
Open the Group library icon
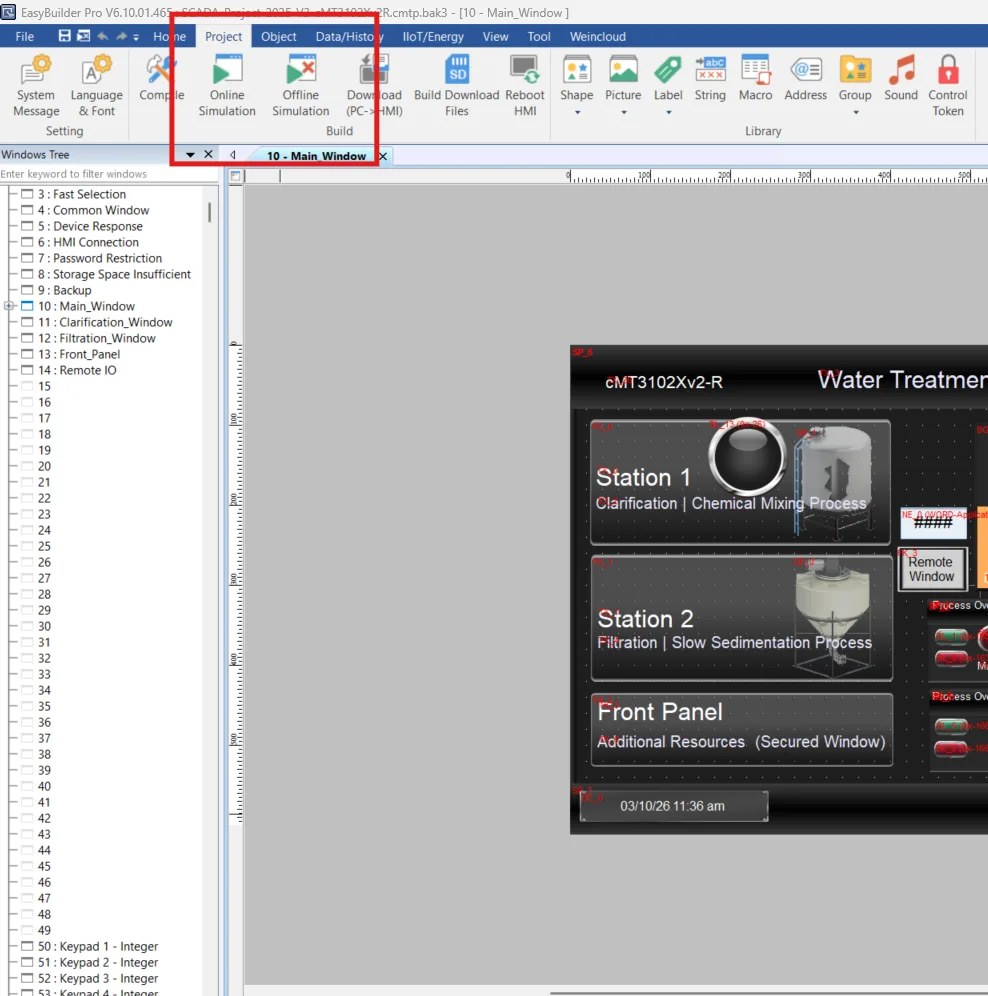(x=855, y=77)
